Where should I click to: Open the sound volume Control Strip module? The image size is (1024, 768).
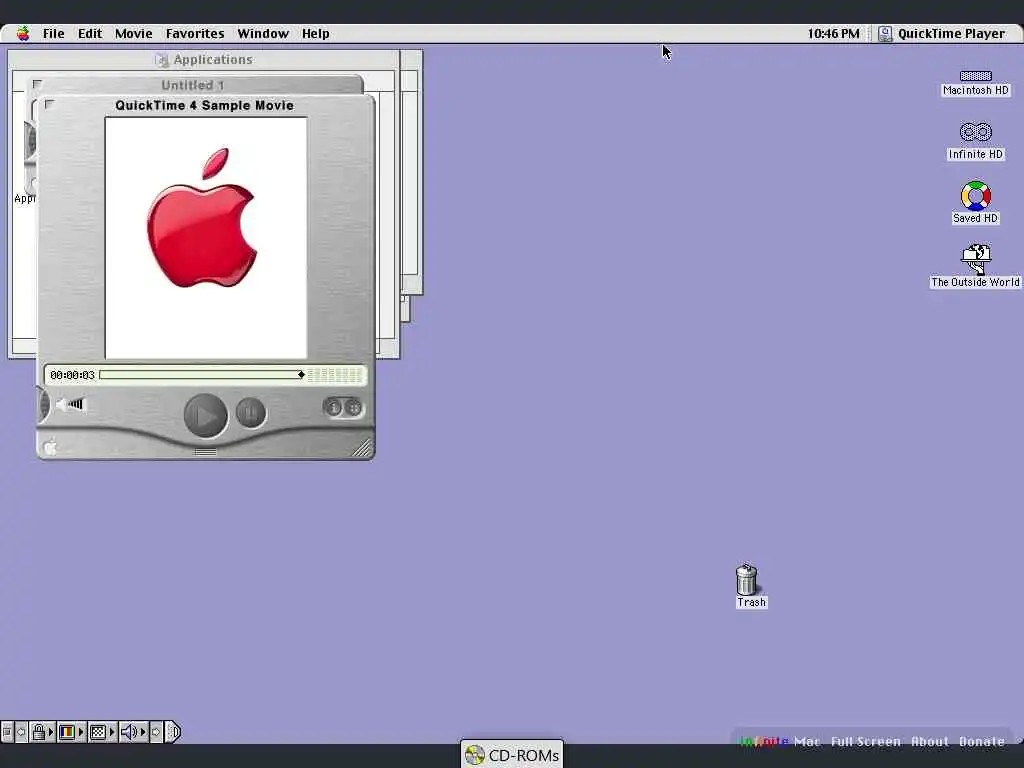click(129, 732)
